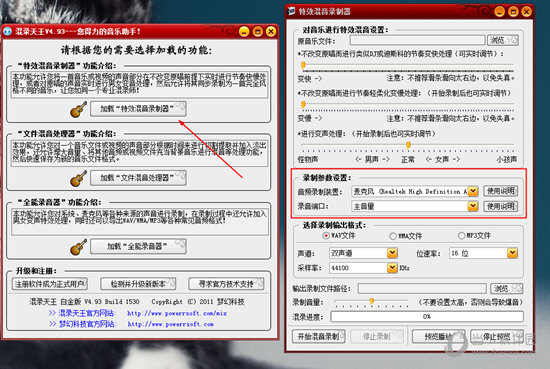Click the 16 位 bit depth value
Viewport: 550px width, 369px height.
pos(460,253)
